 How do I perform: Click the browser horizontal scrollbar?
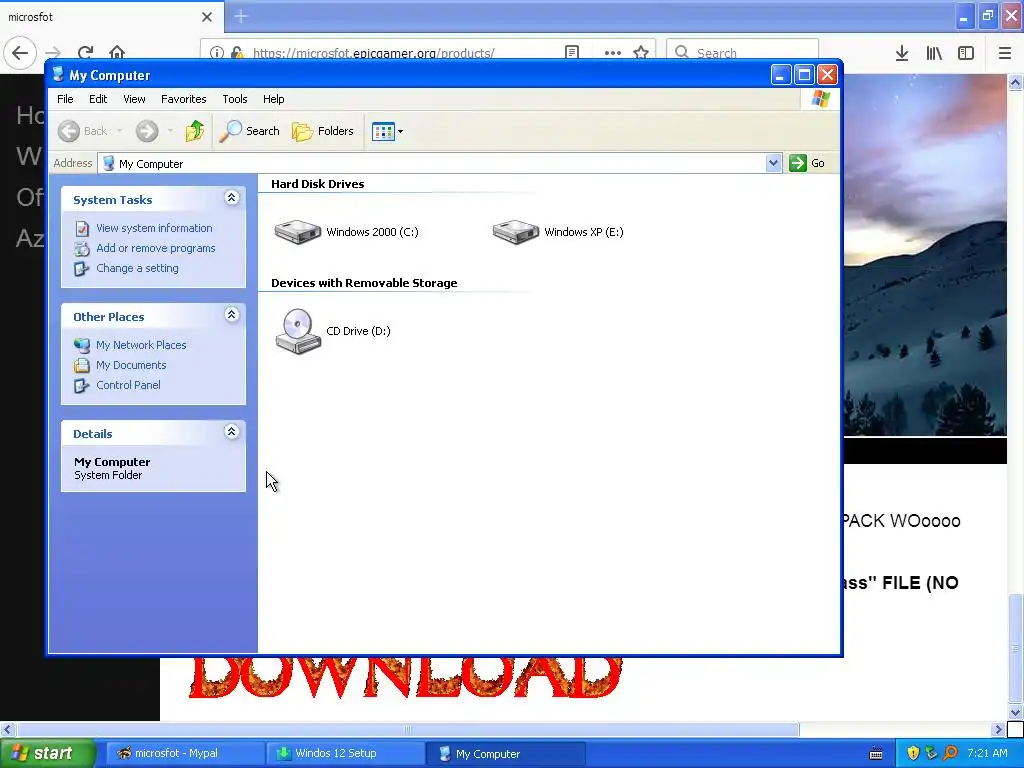point(408,729)
